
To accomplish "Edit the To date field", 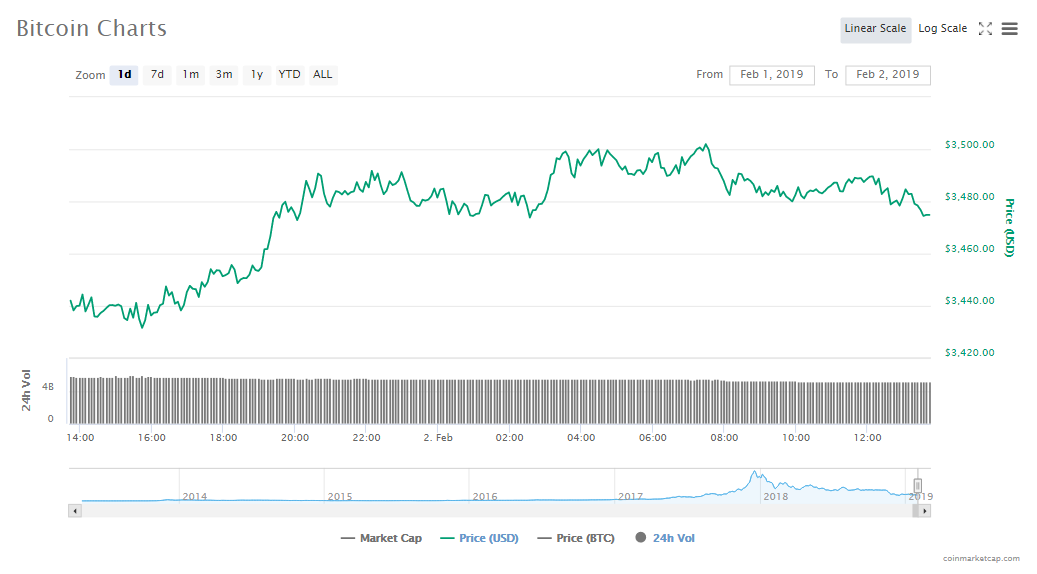I will [x=887, y=75].
